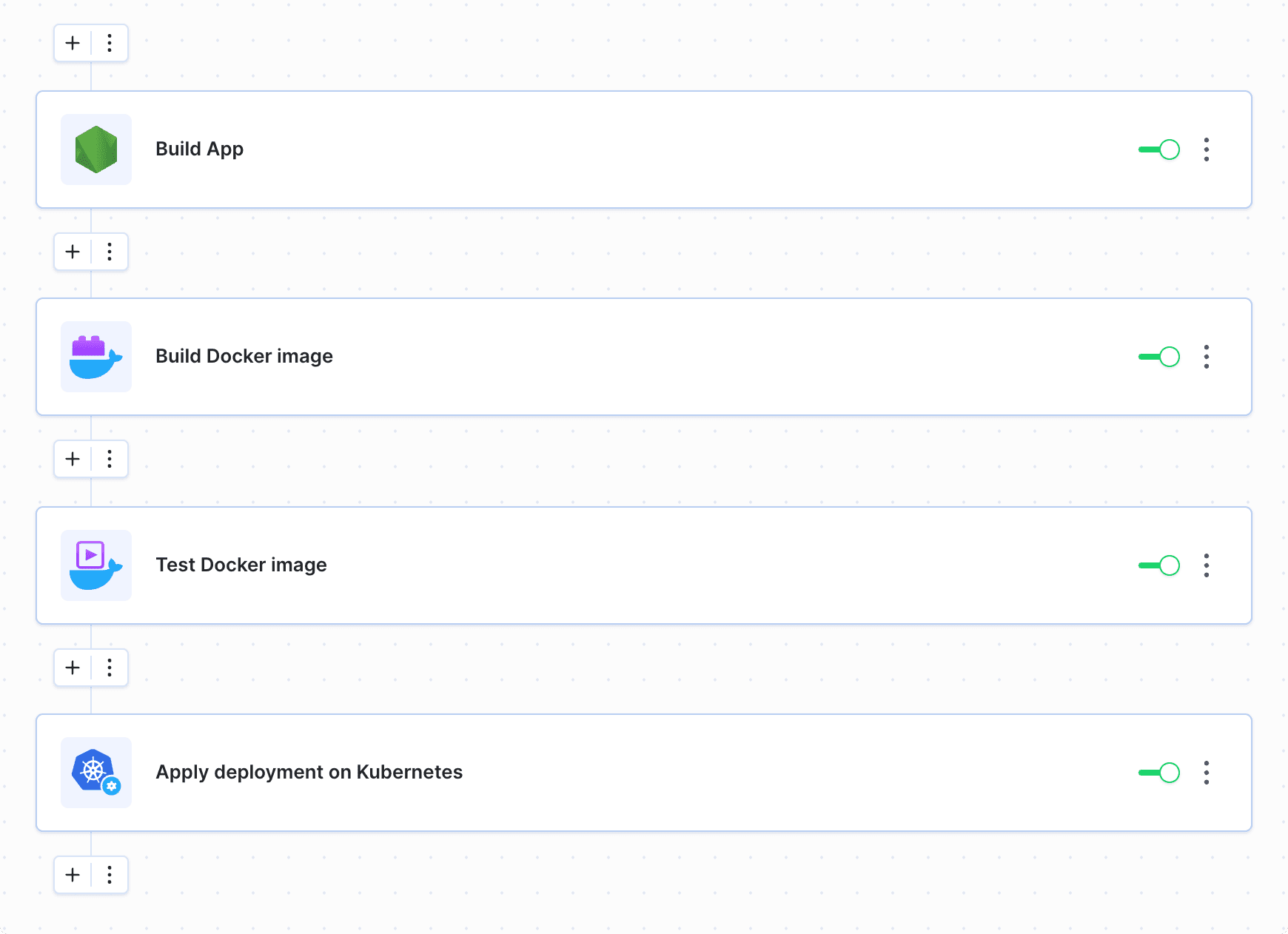Open the kebab menu on Build Docker image

(1206, 357)
